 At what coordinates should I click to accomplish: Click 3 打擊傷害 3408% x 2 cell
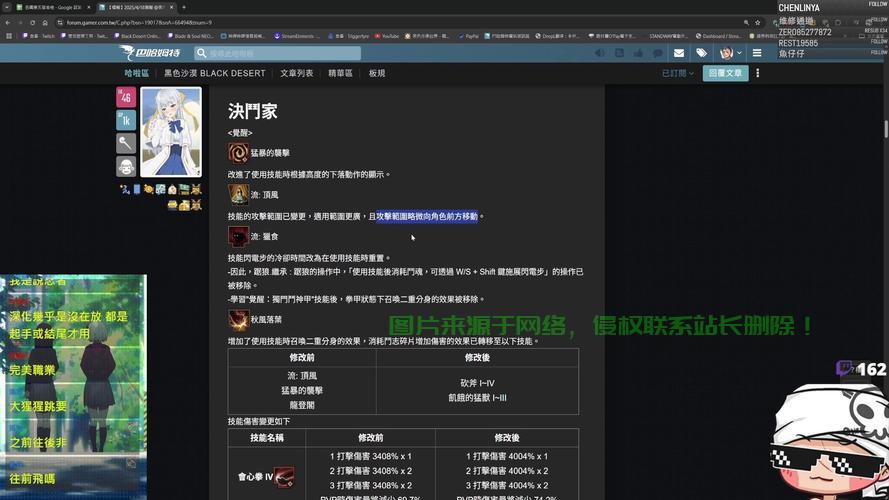point(371,486)
